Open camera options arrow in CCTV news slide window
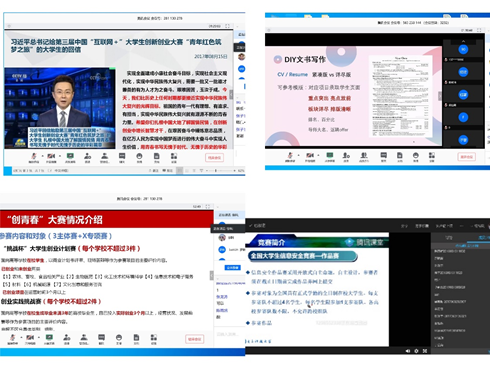Screen dimensions: 490x367 coord(60,156)
